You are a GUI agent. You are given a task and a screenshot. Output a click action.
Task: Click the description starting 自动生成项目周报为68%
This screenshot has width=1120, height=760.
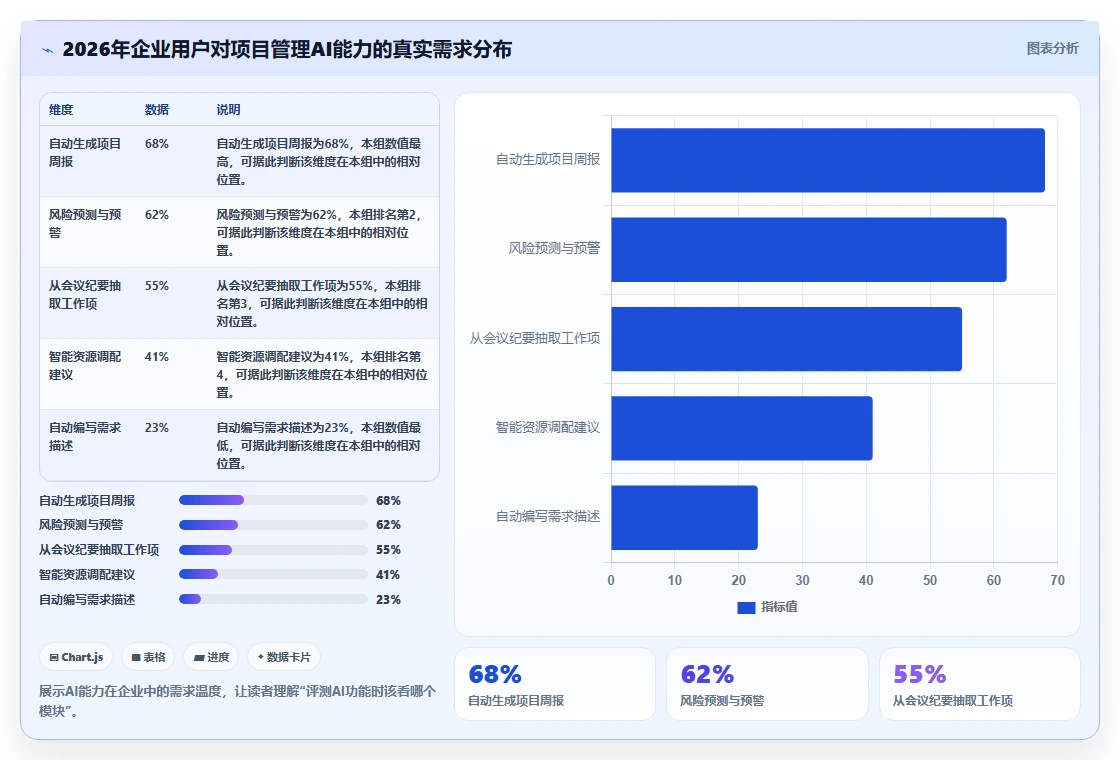pyautogui.click(x=319, y=161)
